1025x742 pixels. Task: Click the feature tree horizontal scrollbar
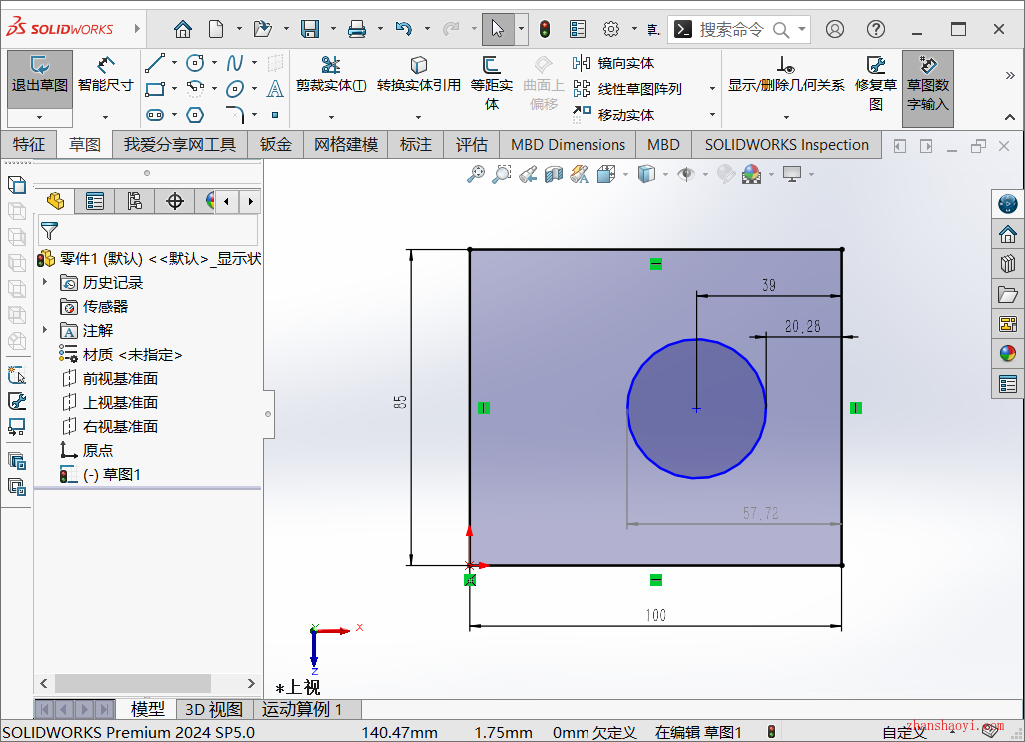pyautogui.click(x=133, y=684)
